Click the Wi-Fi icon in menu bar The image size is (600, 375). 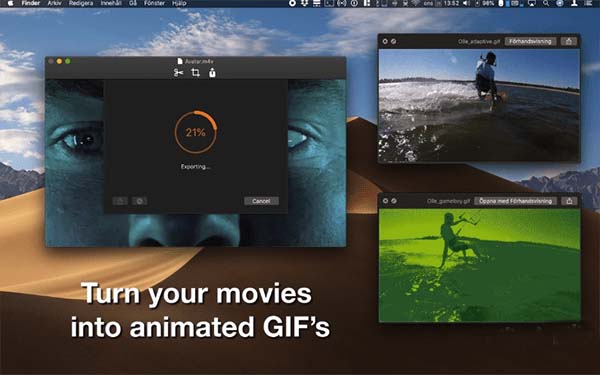click(416, 3)
